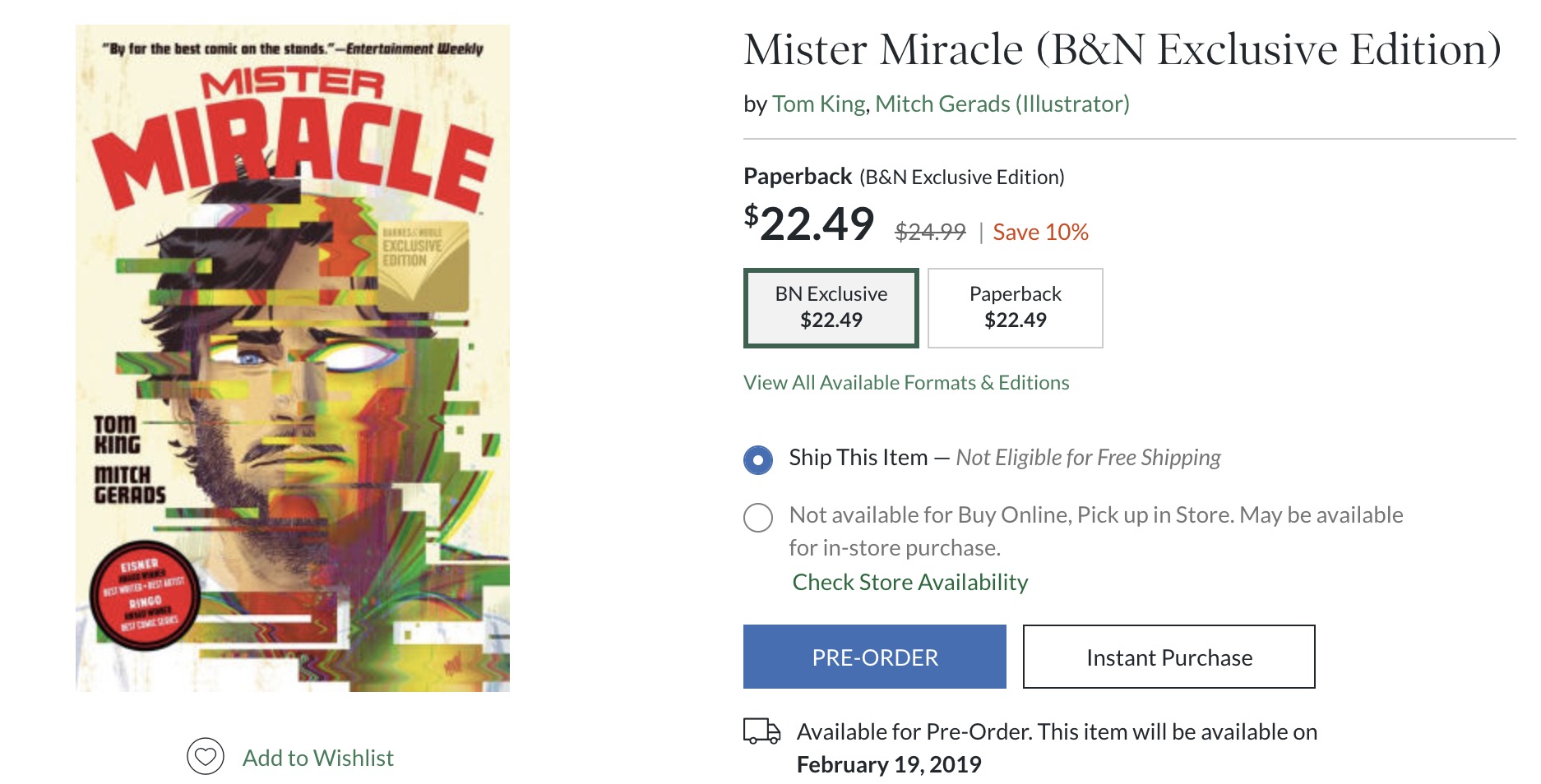Click the February 19, 2019 availability date

tap(888, 765)
